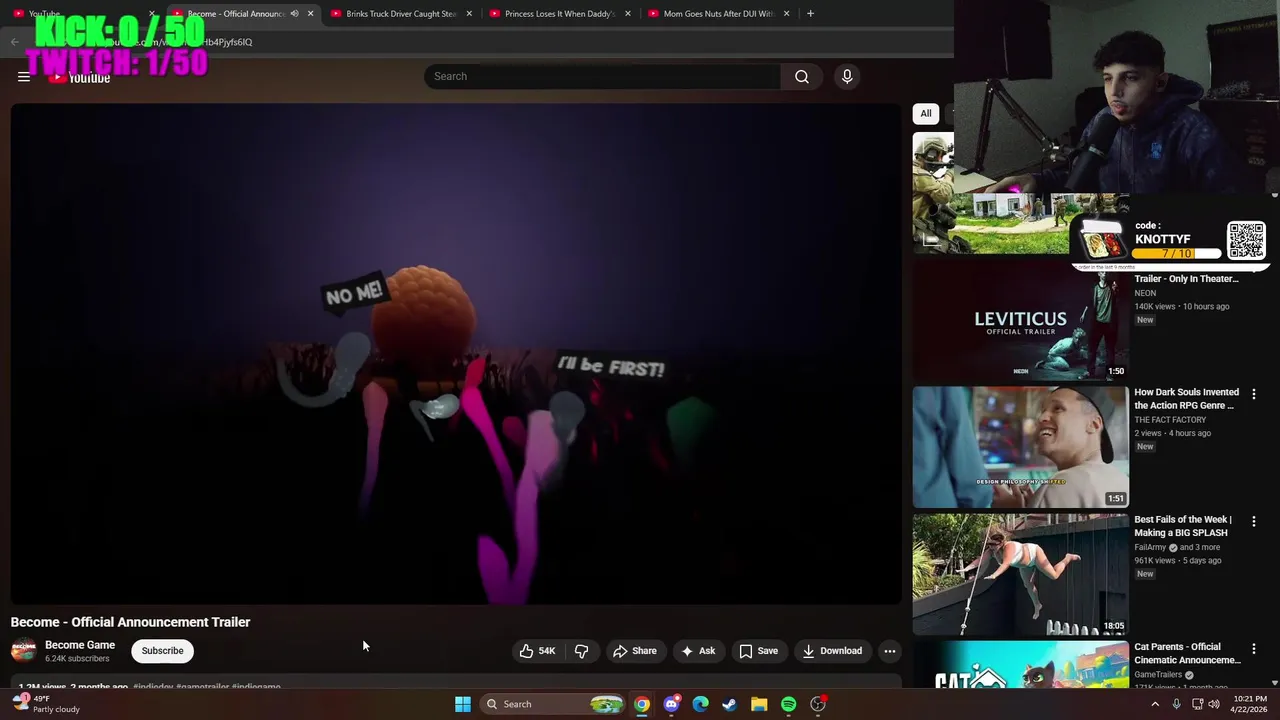
Task: Open OBS Studio from the taskbar
Action: pos(818,704)
